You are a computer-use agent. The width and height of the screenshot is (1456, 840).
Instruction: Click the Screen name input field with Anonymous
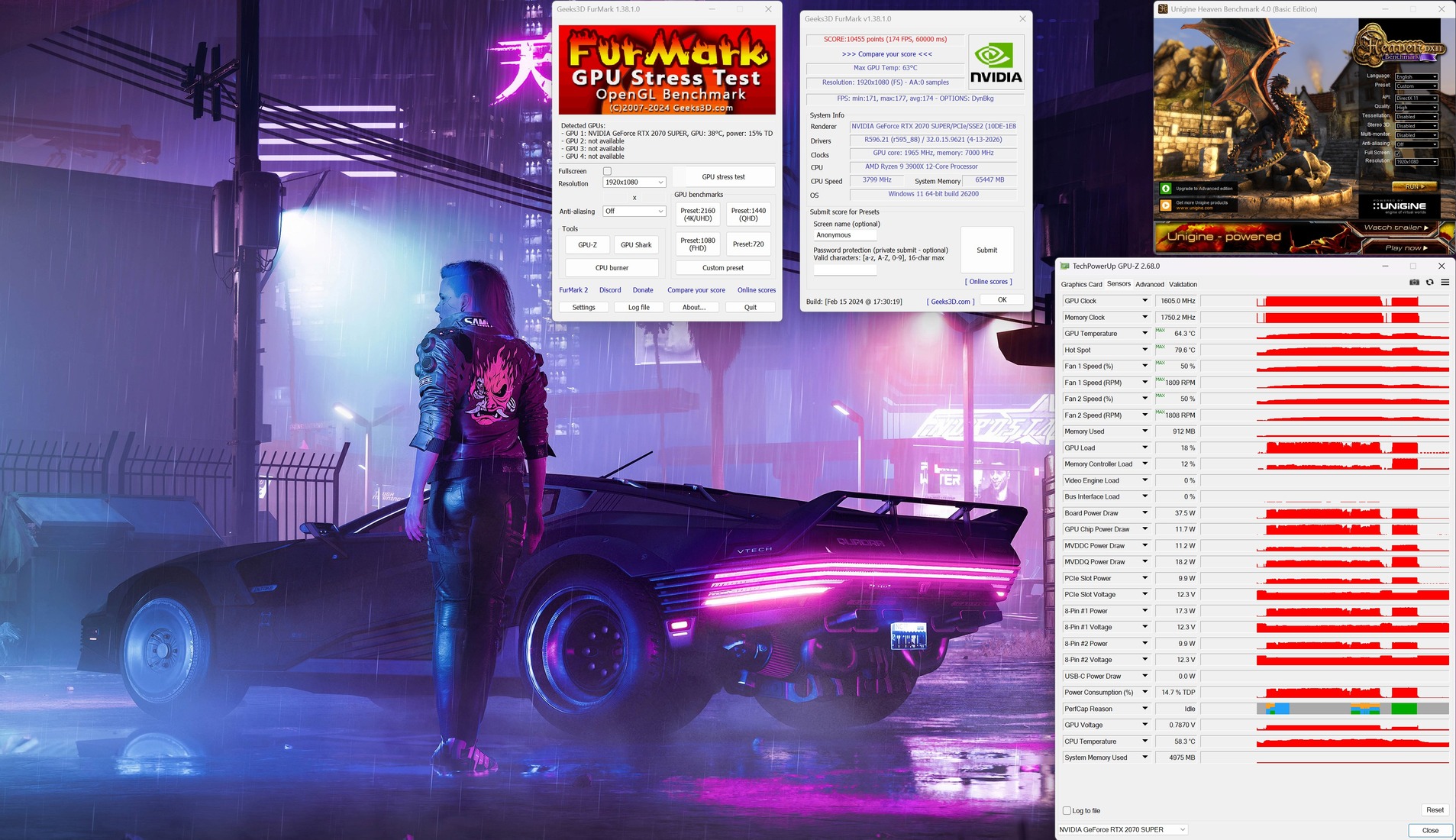[x=844, y=235]
